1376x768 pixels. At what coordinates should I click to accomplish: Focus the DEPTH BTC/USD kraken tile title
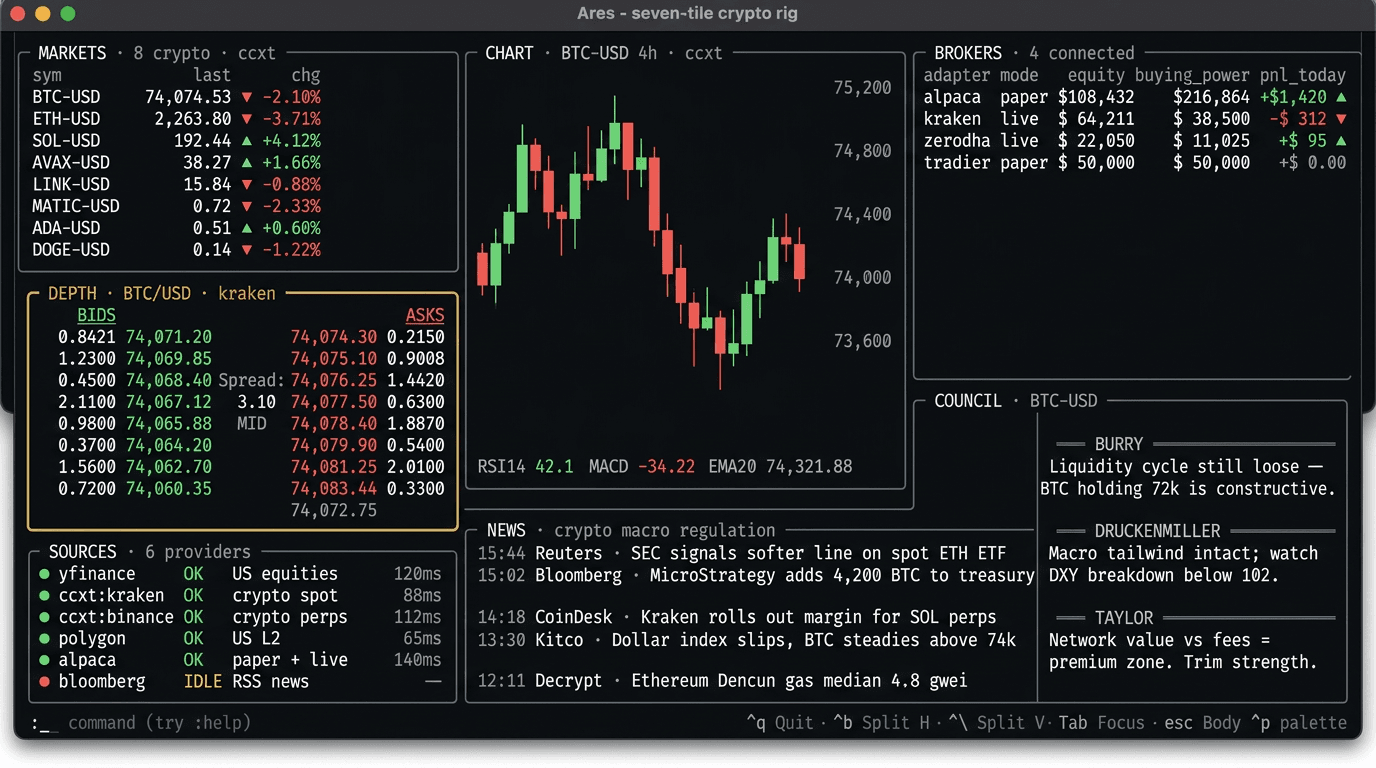(x=161, y=293)
